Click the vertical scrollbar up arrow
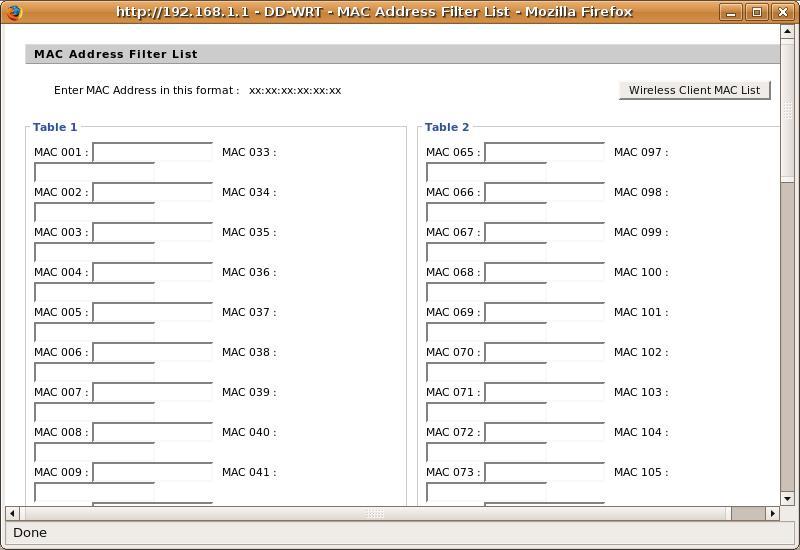 (x=787, y=32)
